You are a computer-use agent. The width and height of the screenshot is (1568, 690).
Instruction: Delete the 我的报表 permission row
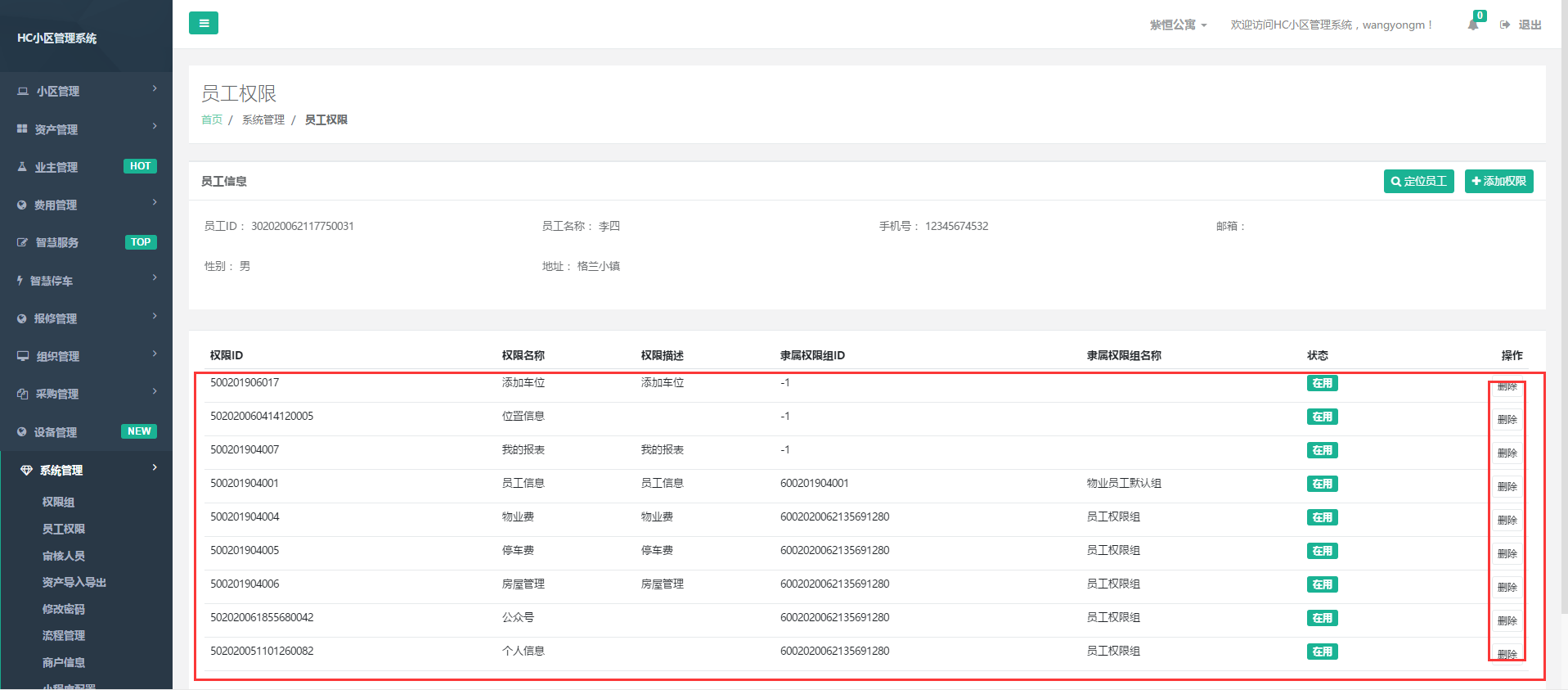1507,453
